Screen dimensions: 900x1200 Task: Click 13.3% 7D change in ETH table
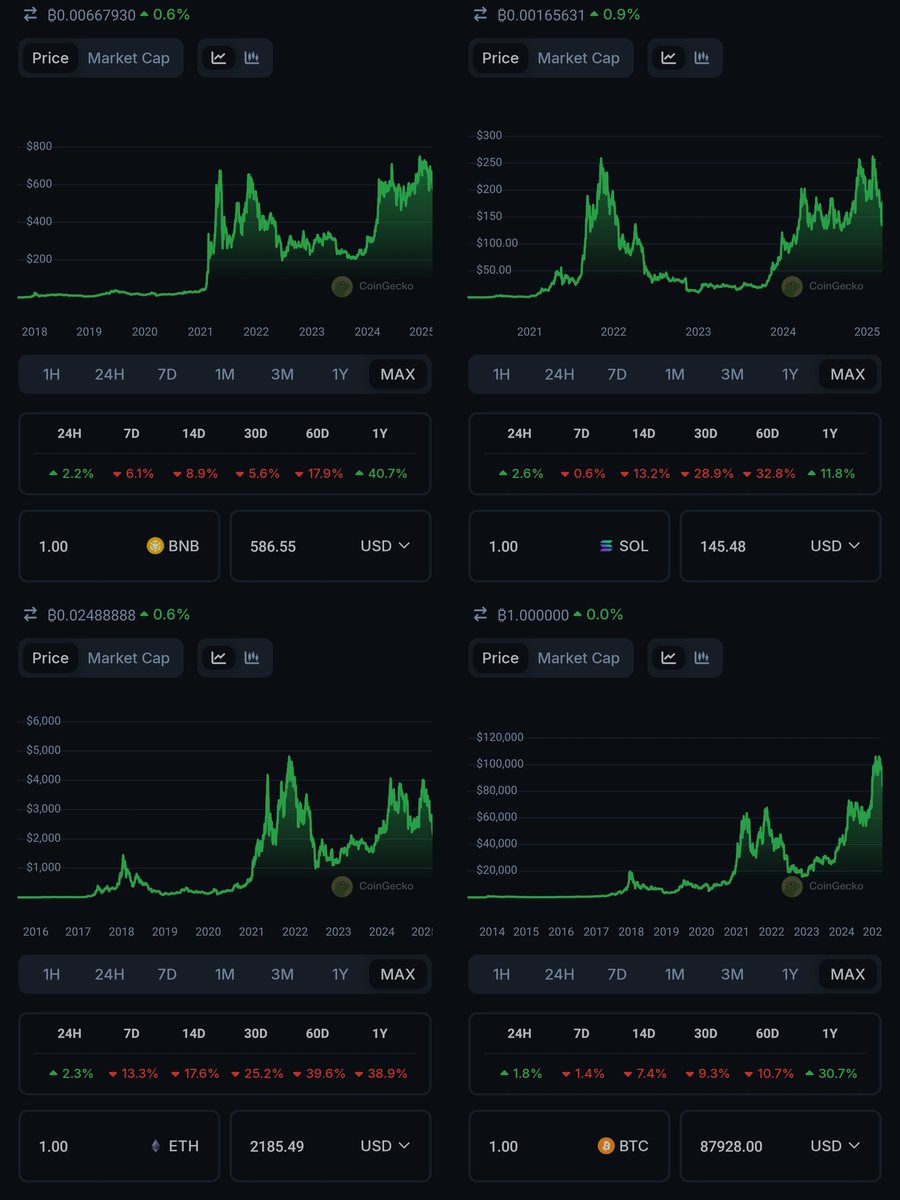pyautogui.click(x=135, y=1074)
